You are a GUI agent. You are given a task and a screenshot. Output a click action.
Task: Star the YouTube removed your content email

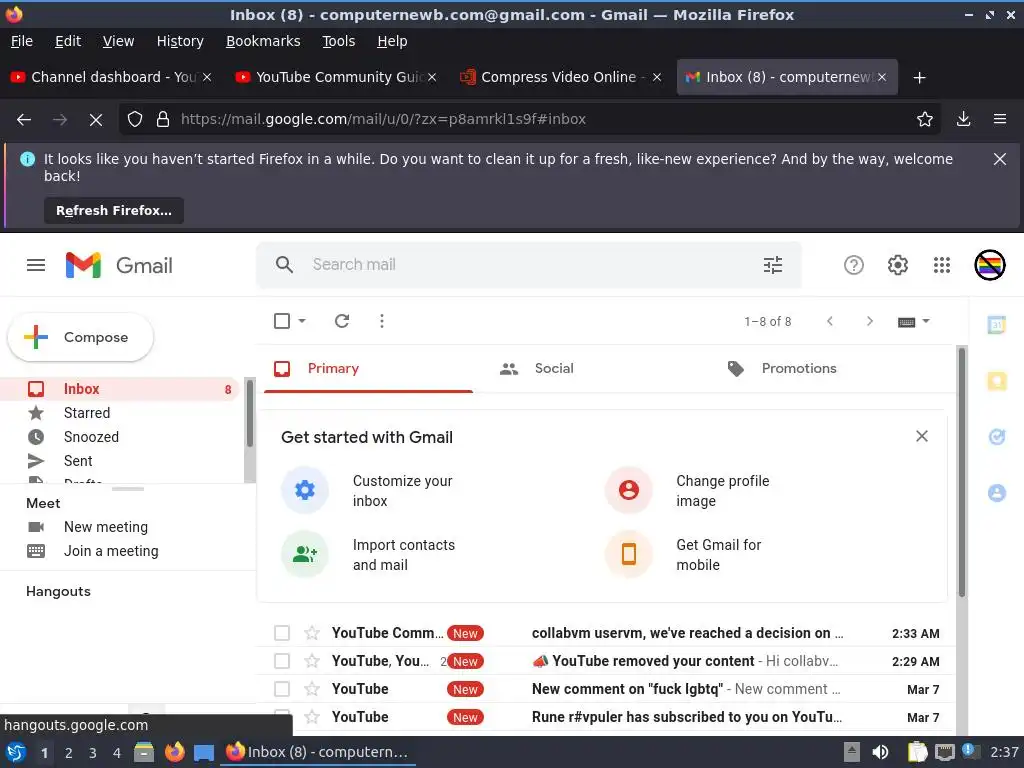pos(312,661)
